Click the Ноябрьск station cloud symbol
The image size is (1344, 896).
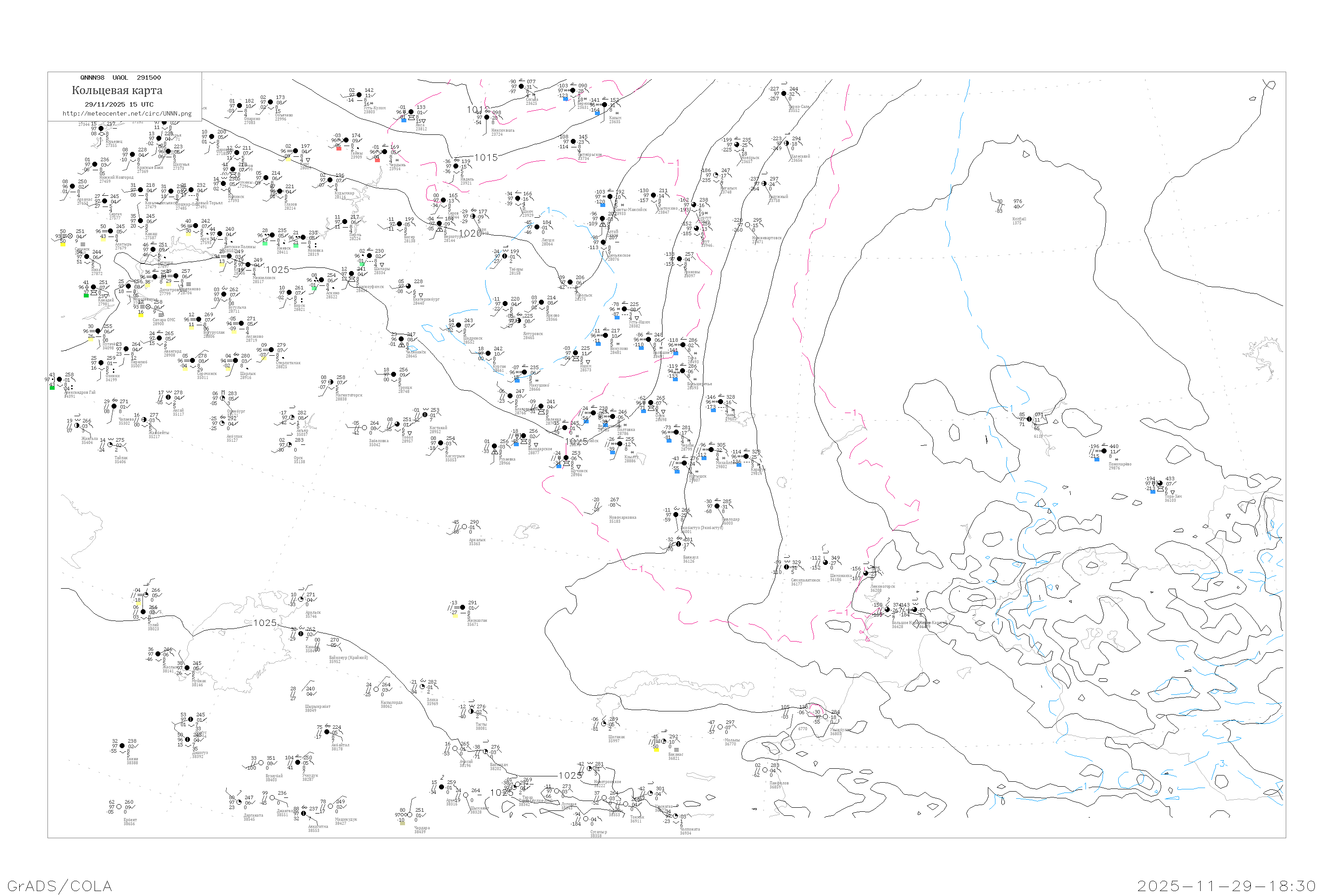coord(737,145)
